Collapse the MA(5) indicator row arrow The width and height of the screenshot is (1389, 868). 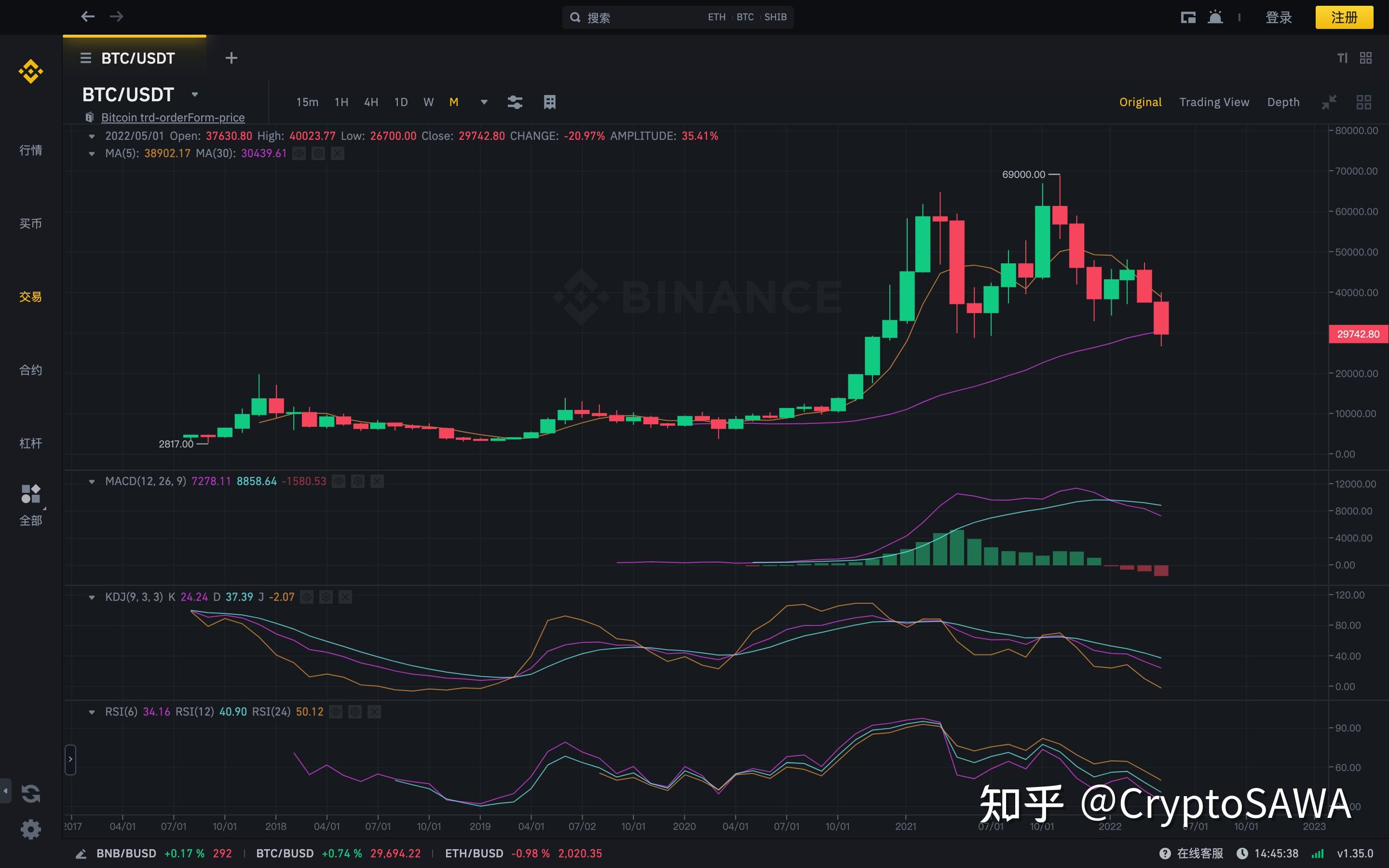91,154
